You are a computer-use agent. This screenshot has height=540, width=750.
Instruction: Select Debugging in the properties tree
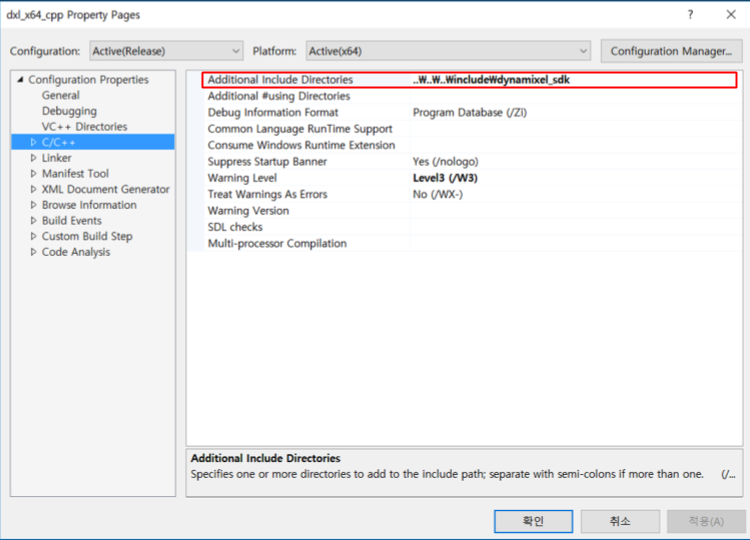pyautogui.click(x=69, y=111)
